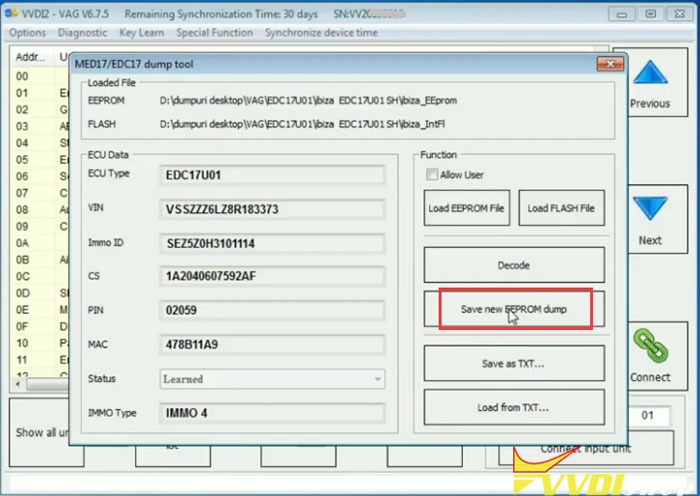Select address row 06 in unit list
Screen dimensions: 700x496
39,176
